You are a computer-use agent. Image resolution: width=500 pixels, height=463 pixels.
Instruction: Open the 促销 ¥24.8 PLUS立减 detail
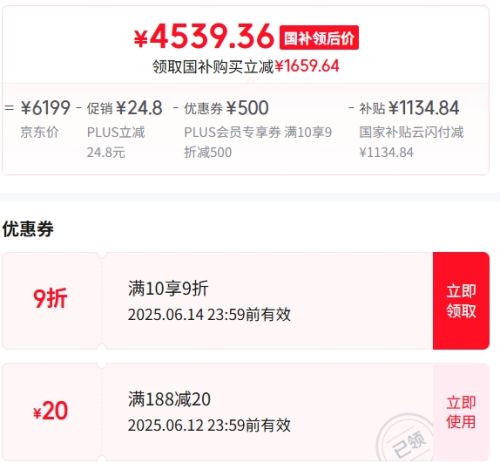125,108
